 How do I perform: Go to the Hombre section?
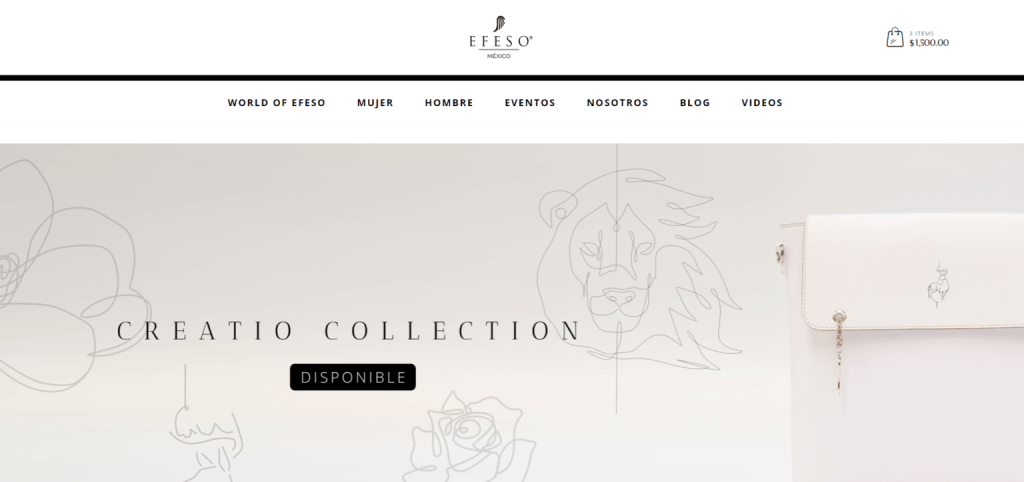point(449,103)
